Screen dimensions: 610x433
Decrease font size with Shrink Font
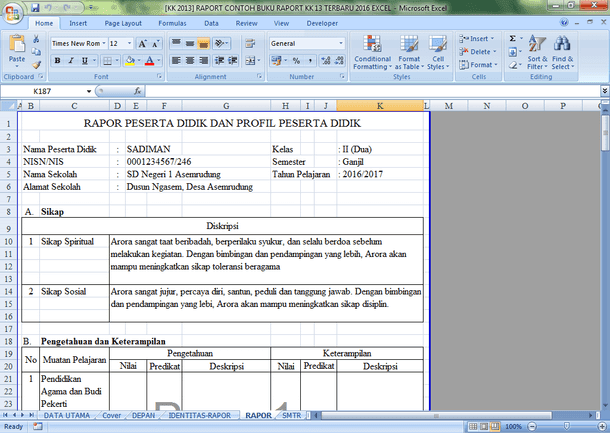click(x=155, y=44)
